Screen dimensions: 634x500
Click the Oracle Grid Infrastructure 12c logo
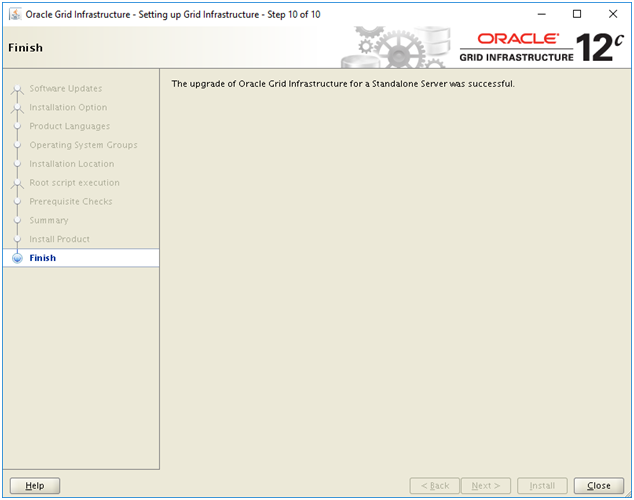pyautogui.click(x=541, y=47)
